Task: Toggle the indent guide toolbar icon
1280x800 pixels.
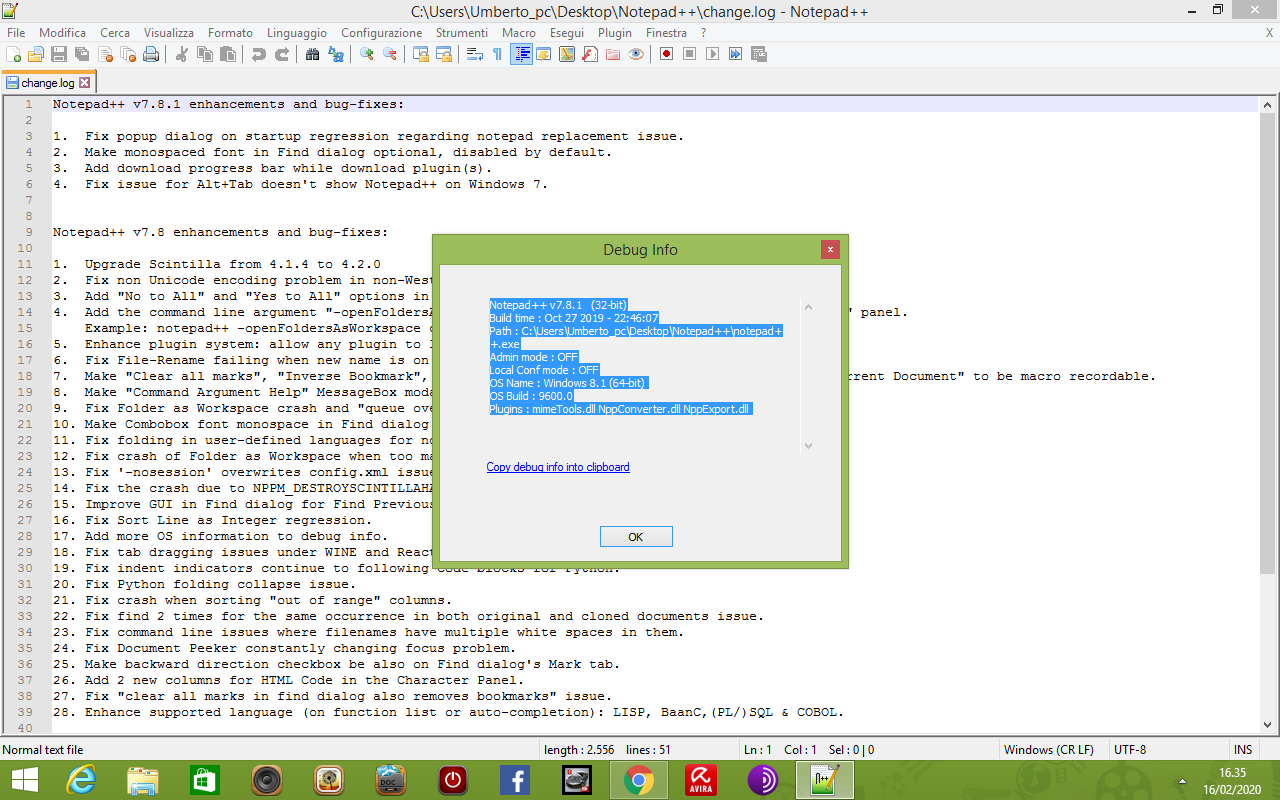Action: coord(520,54)
